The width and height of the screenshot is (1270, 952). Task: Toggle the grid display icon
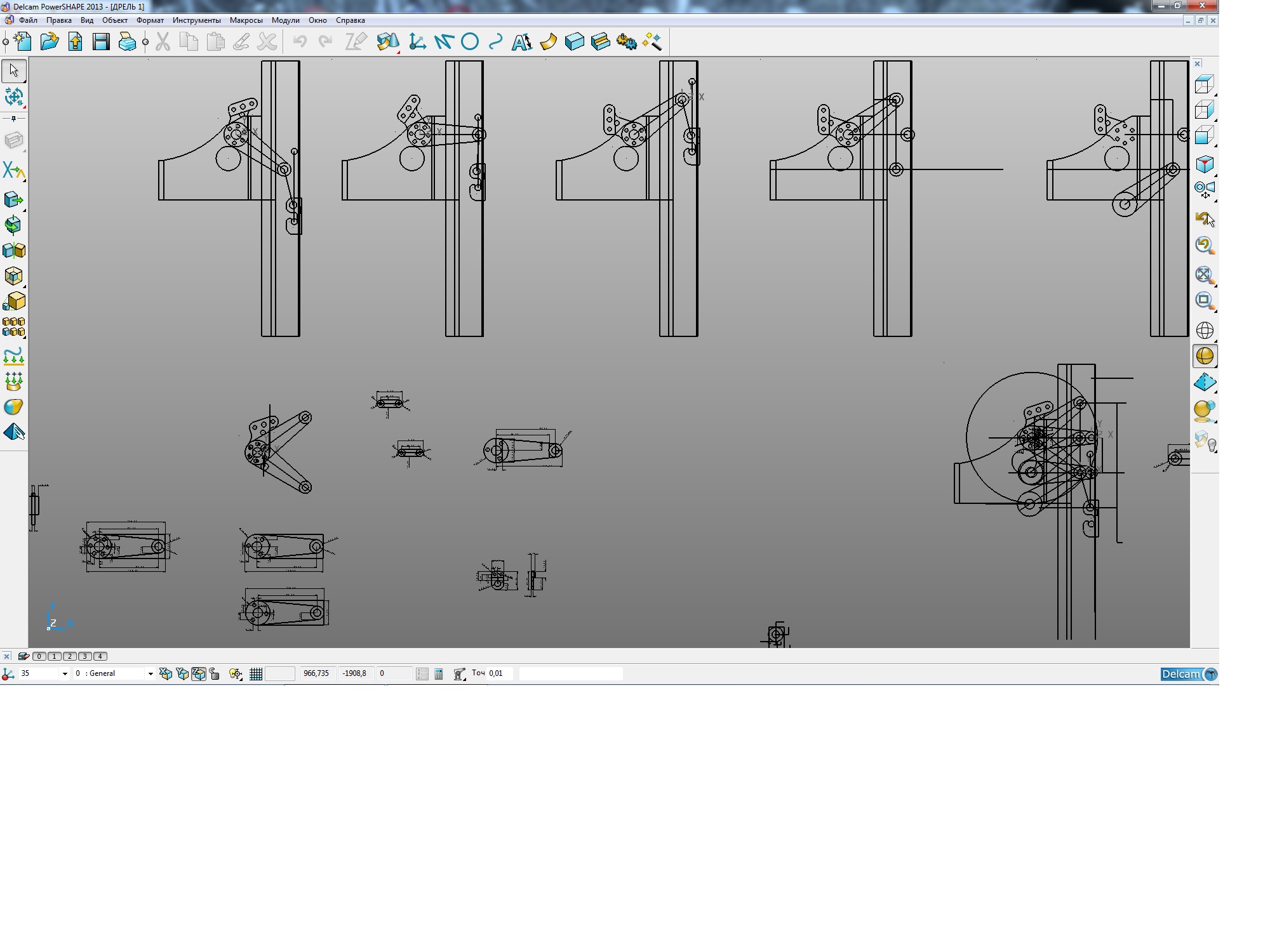(x=256, y=674)
